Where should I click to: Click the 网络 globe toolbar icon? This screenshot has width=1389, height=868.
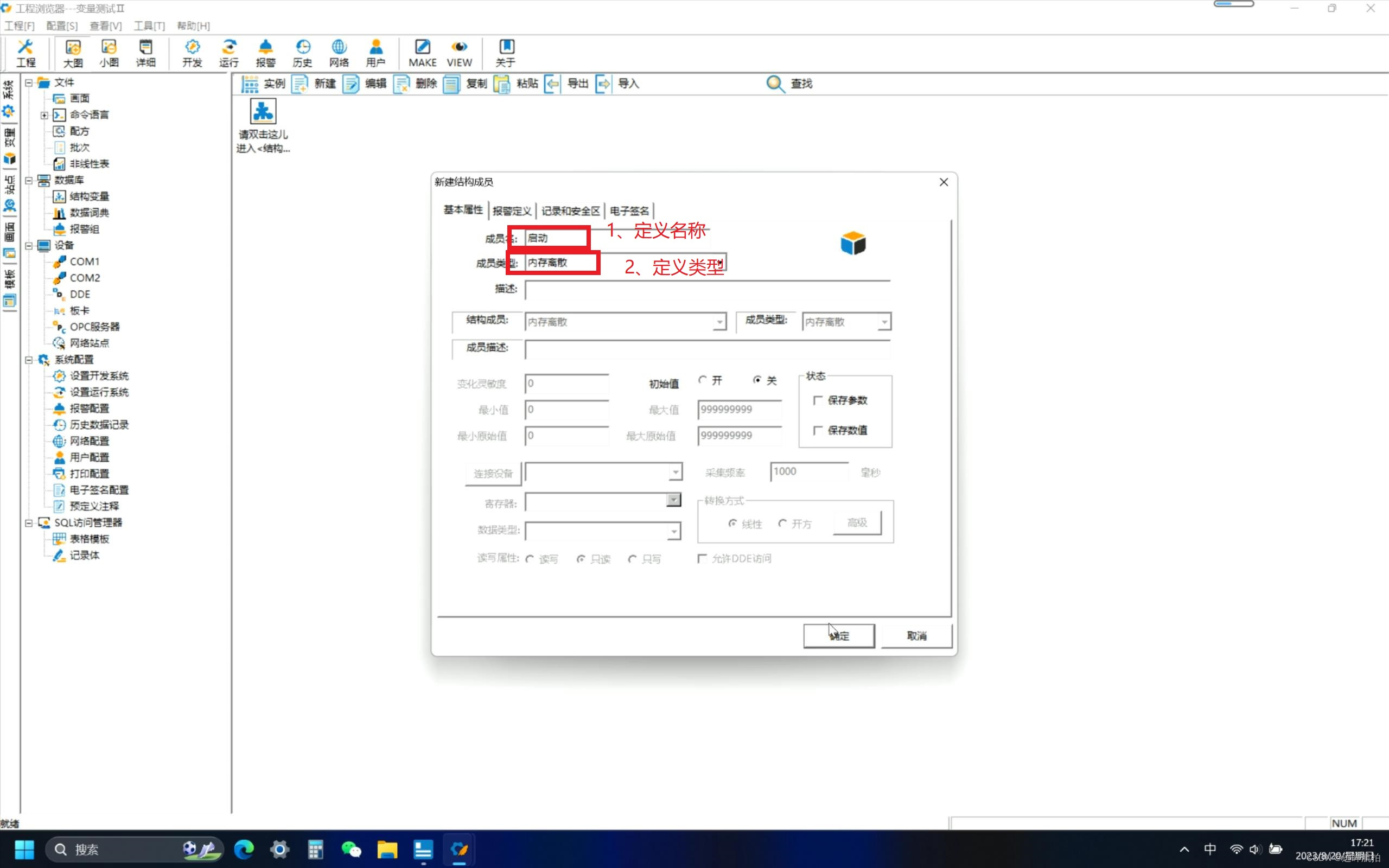point(339,52)
